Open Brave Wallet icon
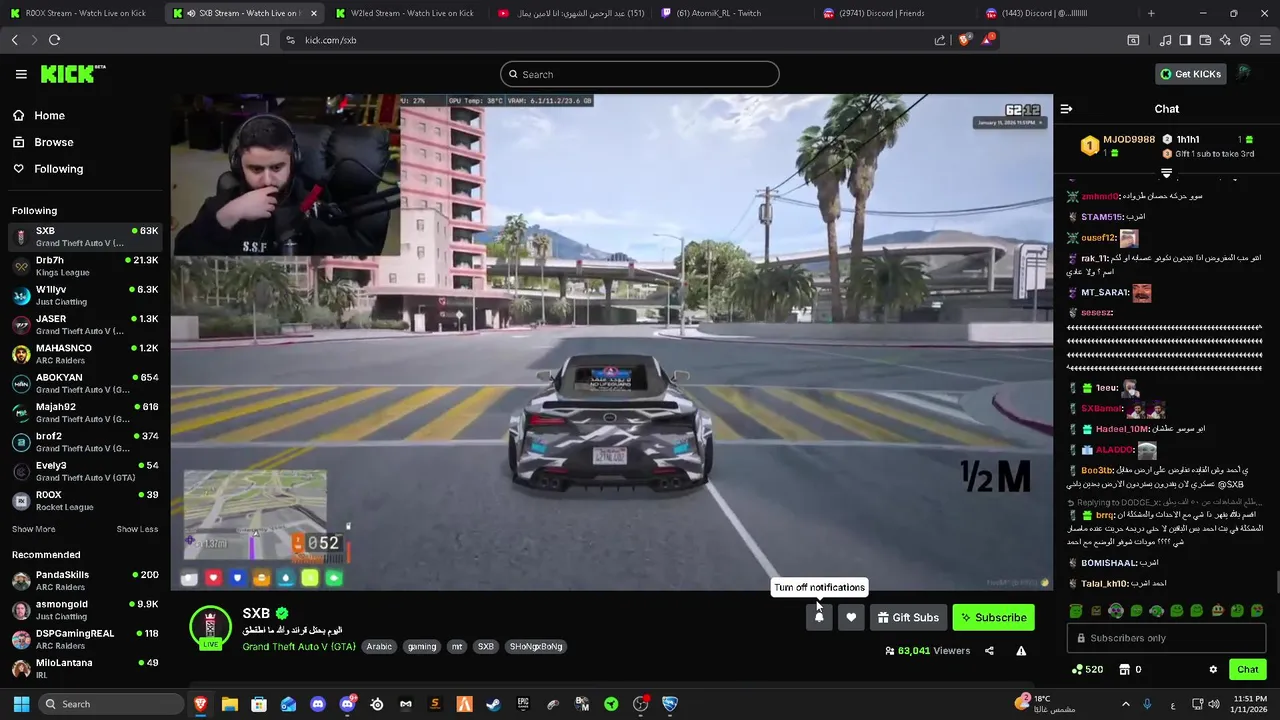 pyautogui.click(x=1205, y=40)
